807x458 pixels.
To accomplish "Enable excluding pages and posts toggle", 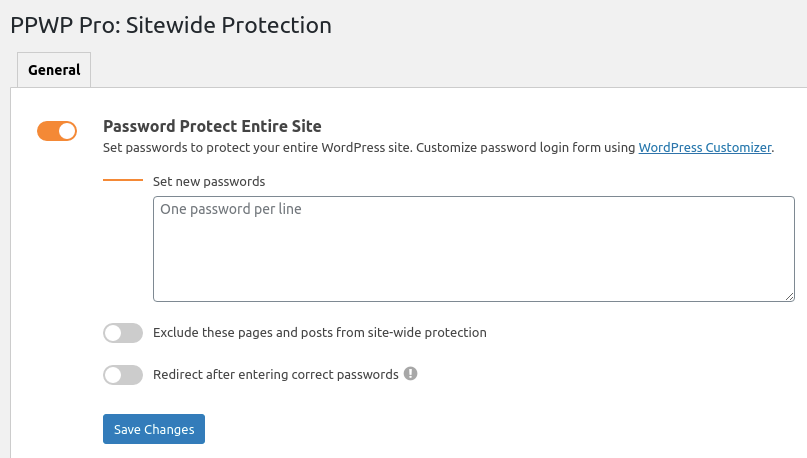I will (123, 333).
